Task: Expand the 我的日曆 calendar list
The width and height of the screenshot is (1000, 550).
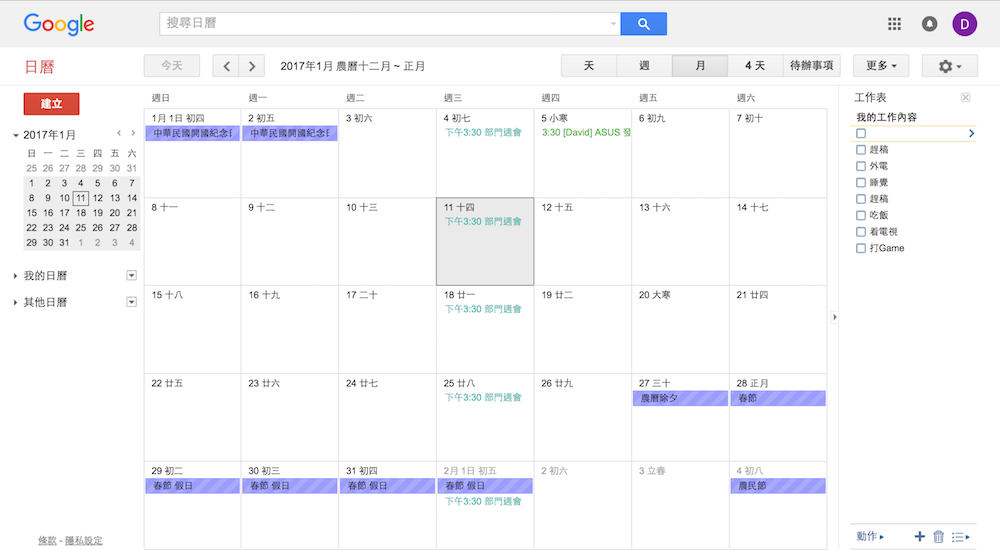Action: pos(16,276)
